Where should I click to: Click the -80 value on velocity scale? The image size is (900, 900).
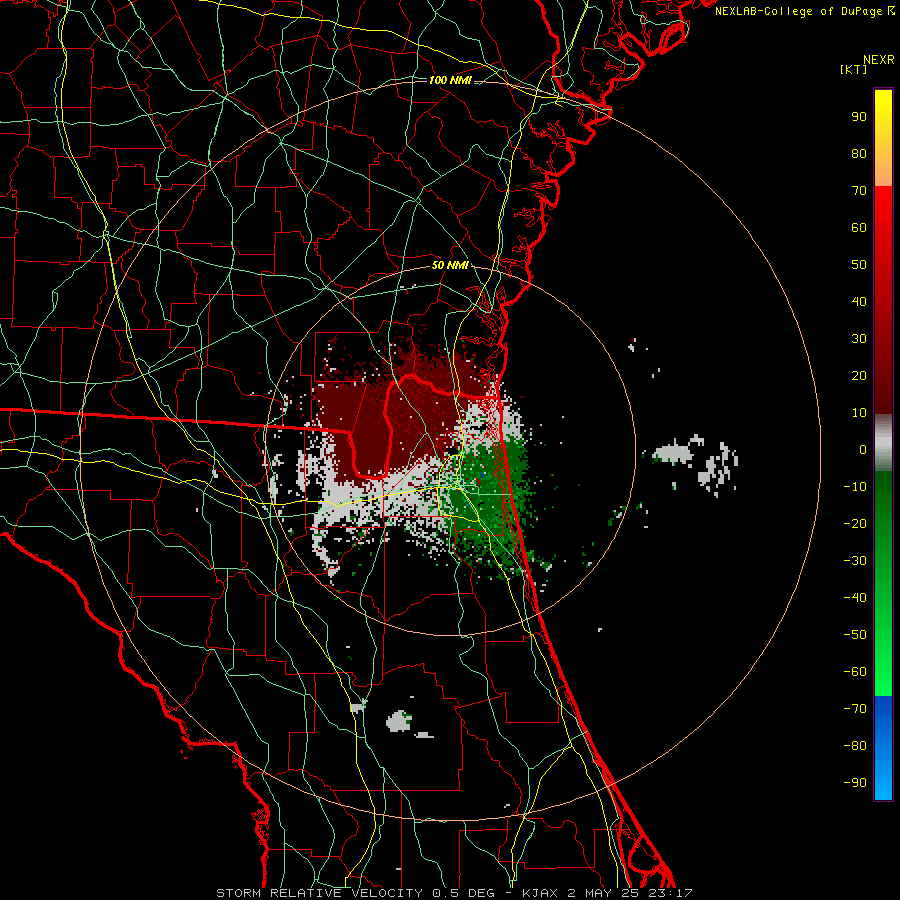[855, 746]
